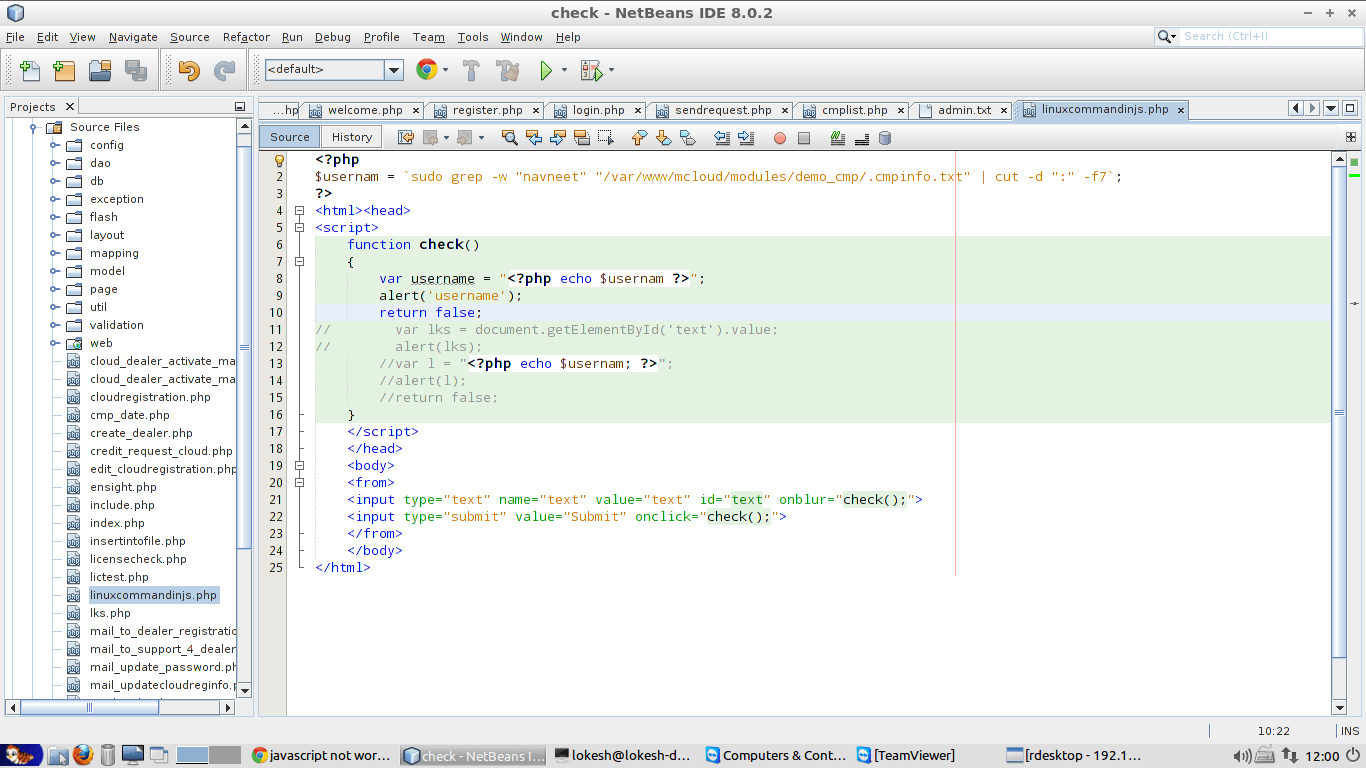This screenshot has height=768, width=1366.
Task: Toggle Source view button
Action: coord(290,137)
